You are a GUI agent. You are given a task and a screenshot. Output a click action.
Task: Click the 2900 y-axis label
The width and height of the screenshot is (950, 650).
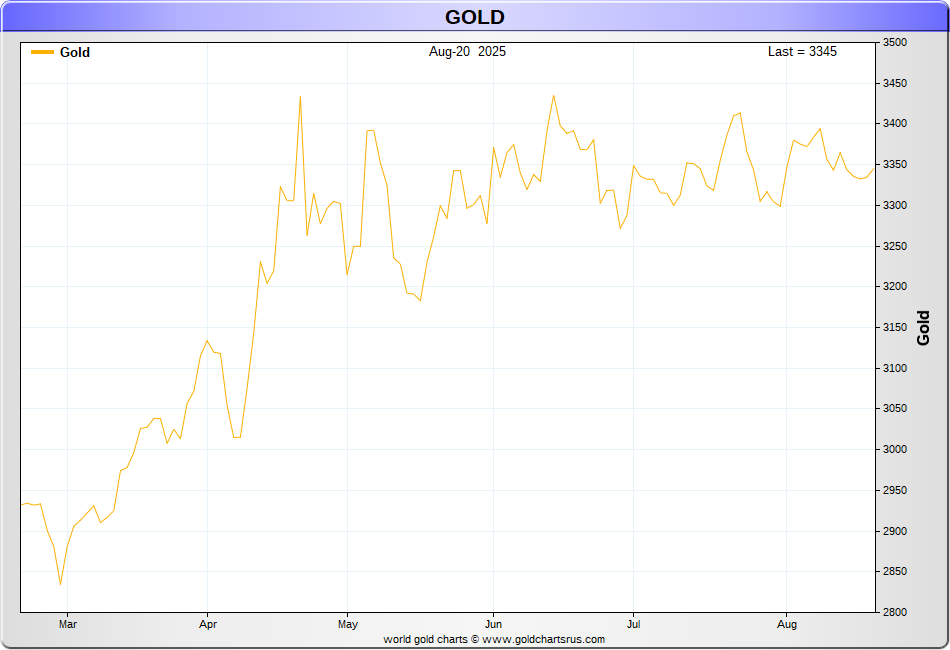tap(895, 531)
